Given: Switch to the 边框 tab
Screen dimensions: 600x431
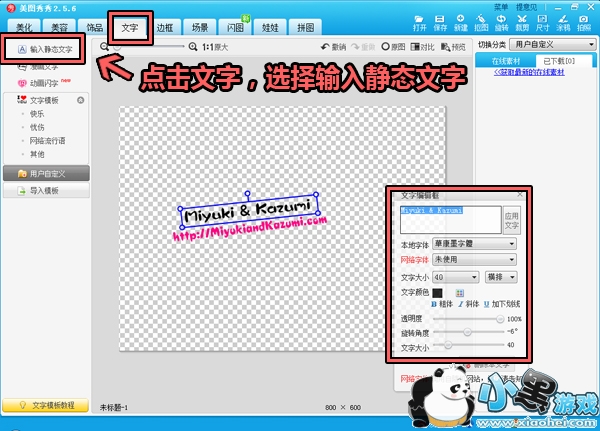Looking at the screenshot, I should 165,28.
